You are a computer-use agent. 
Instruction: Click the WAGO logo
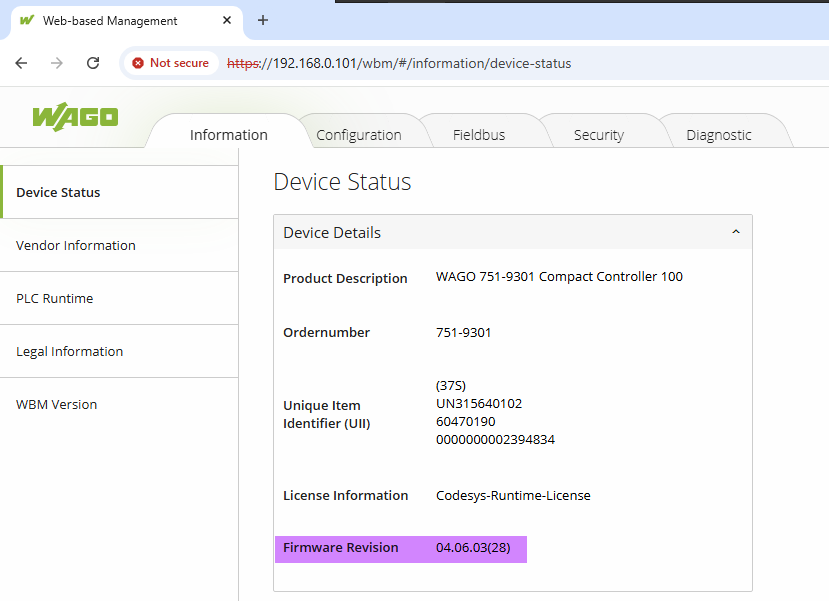(75, 116)
